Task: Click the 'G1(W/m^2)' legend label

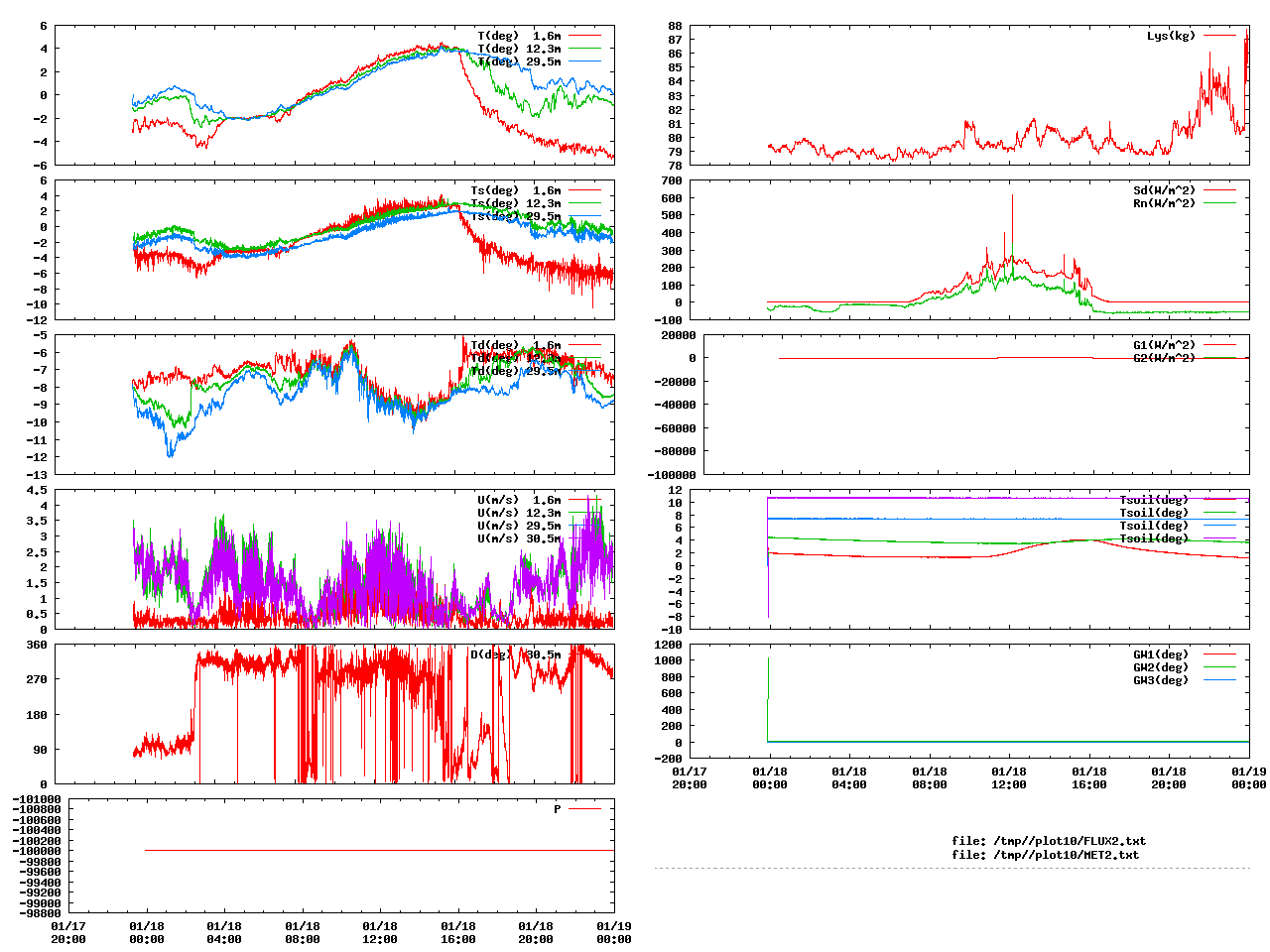Action: pyautogui.click(x=1165, y=345)
